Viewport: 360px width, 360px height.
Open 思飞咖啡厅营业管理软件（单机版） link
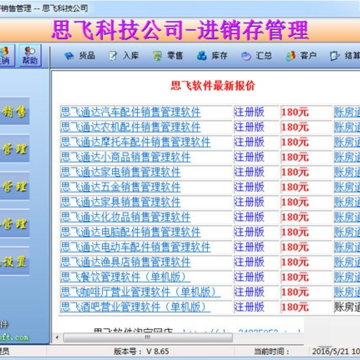point(140,292)
